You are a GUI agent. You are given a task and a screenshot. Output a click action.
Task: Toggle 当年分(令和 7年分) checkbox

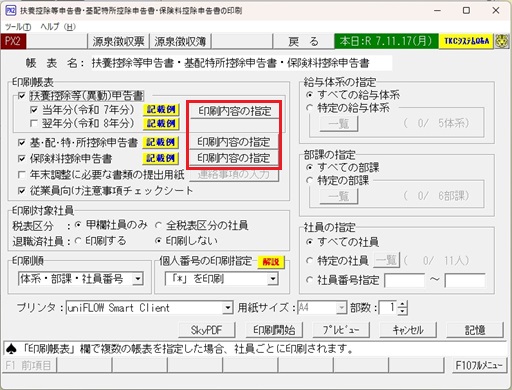coord(34,110)
